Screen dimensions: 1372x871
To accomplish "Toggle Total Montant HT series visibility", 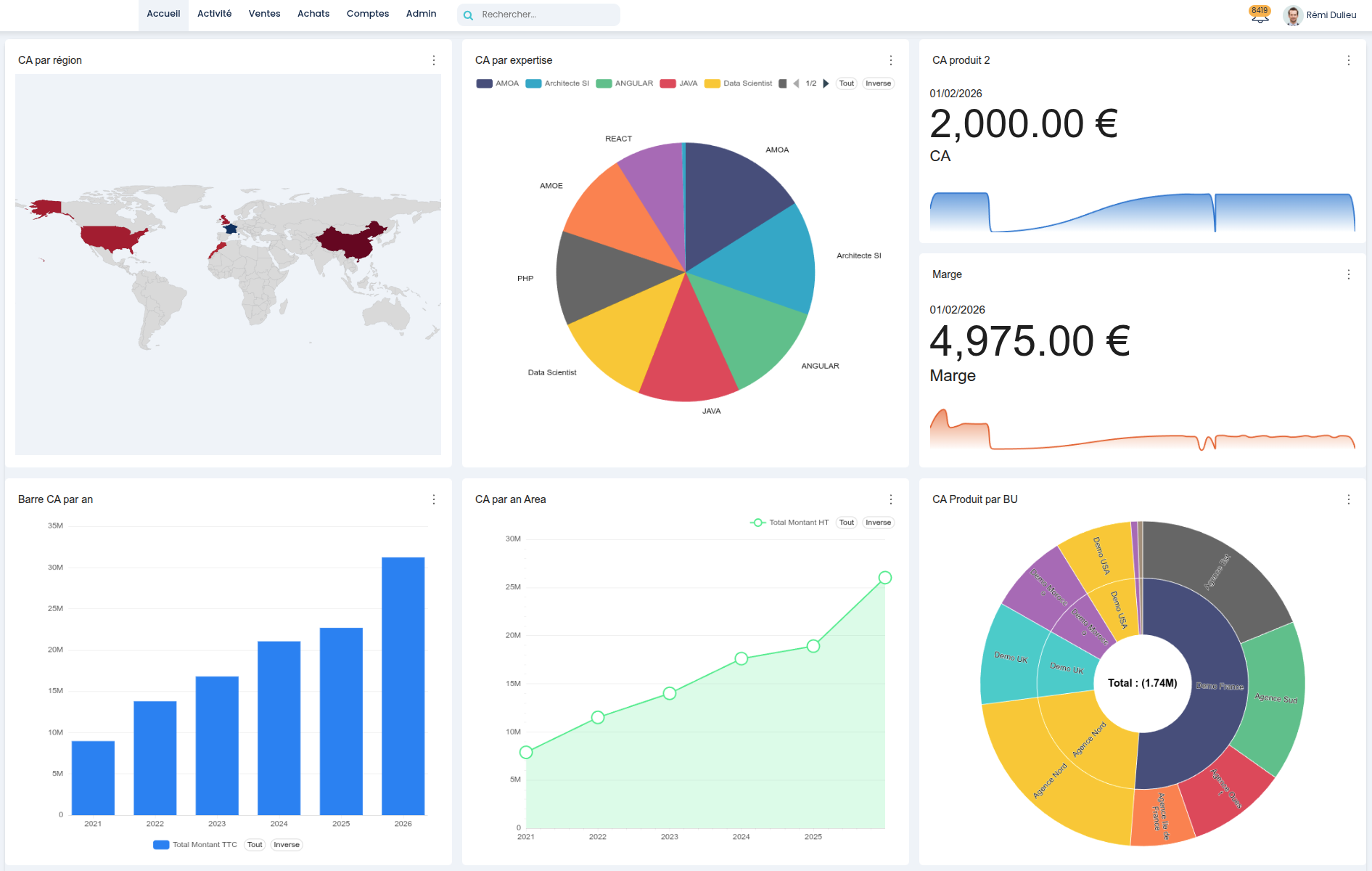I will click(789, 523).
